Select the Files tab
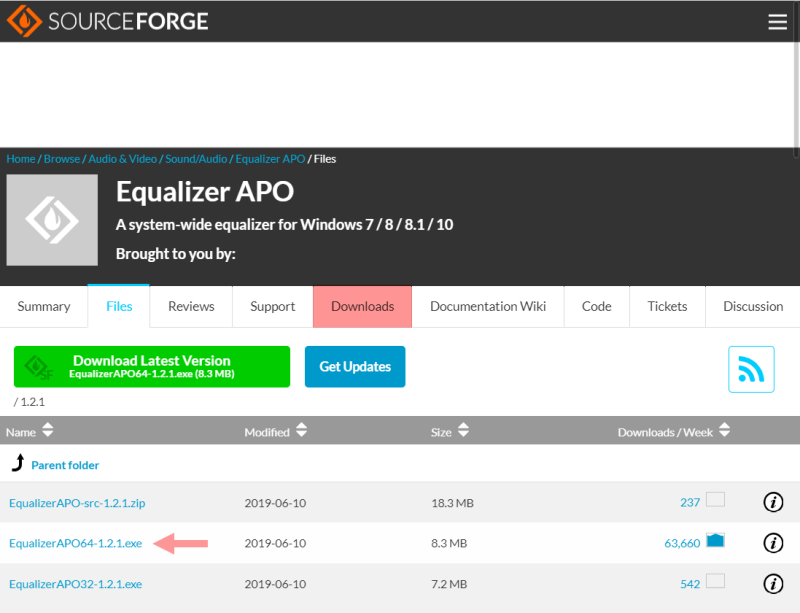The width and height of the screenshot is (800, 613). coord(119,306)
